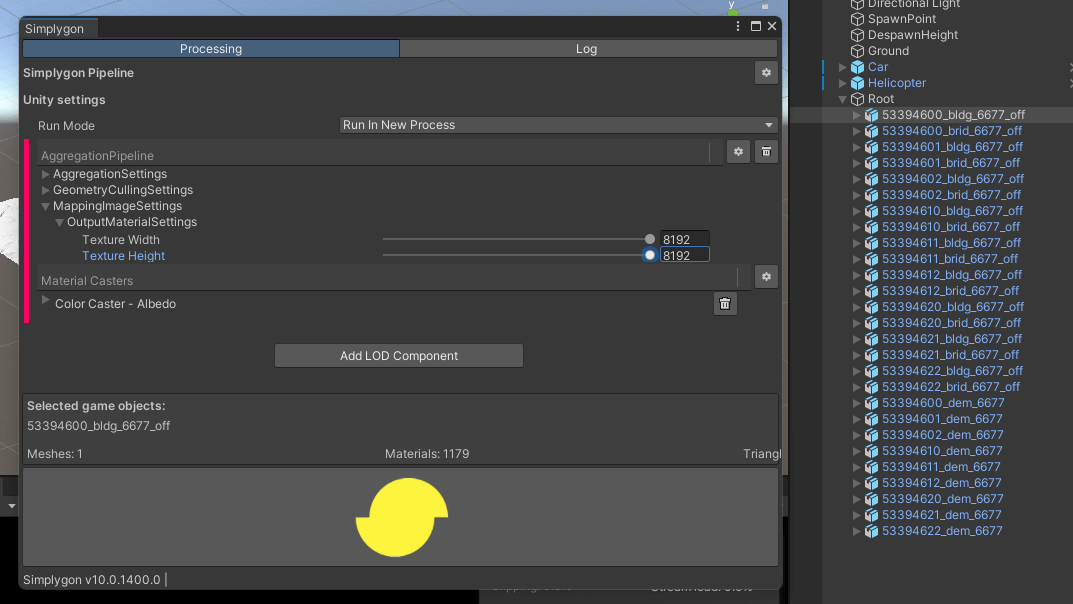Viewport: 1073px width, 604px height.
Task: Click icon of 53394622_dem_6677
Action: (x=871, y=531)
